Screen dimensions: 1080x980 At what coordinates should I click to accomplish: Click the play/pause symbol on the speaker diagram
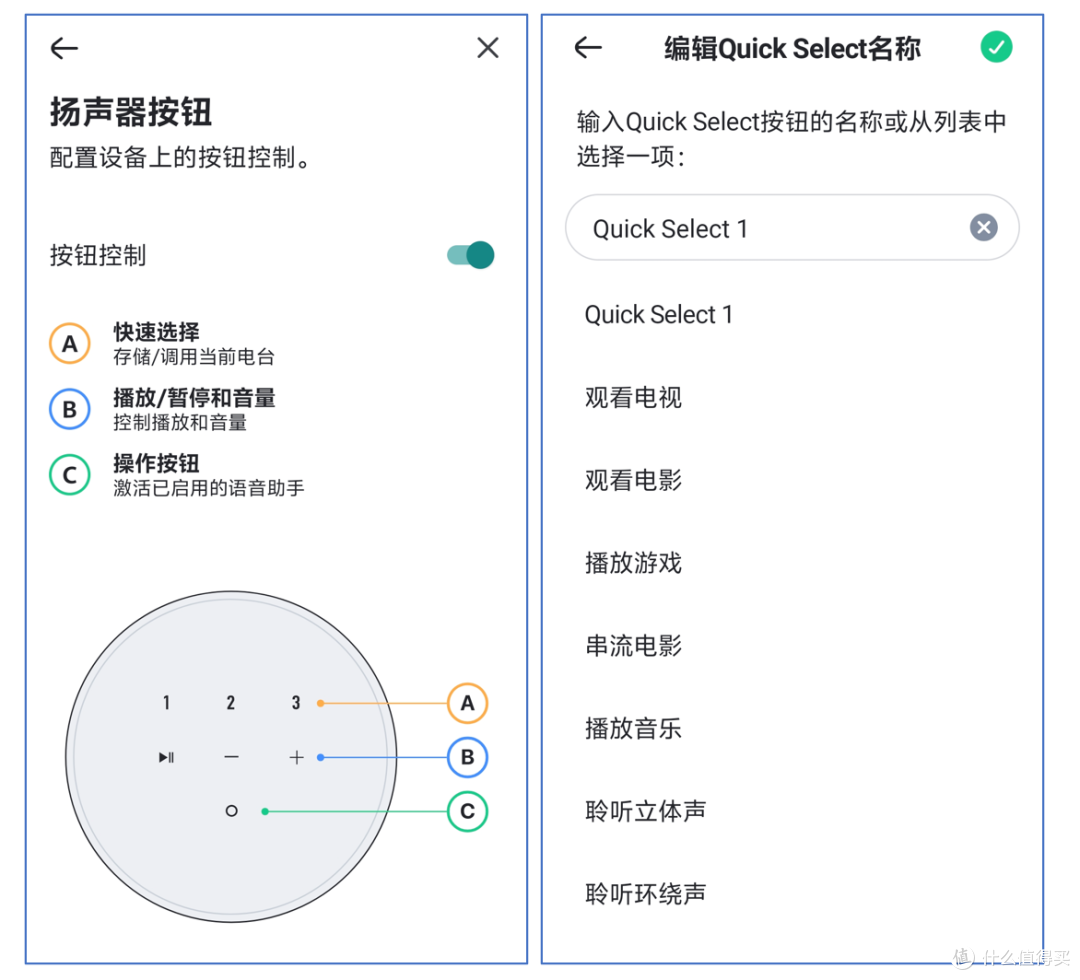166,758
